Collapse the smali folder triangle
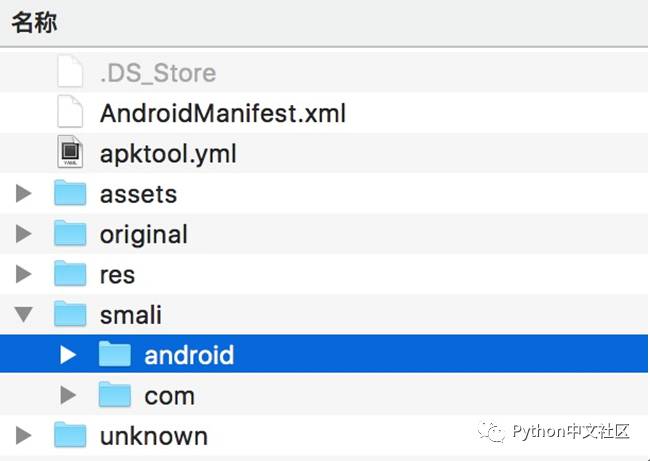Viewport: 650px width, 461px height. 24,316
